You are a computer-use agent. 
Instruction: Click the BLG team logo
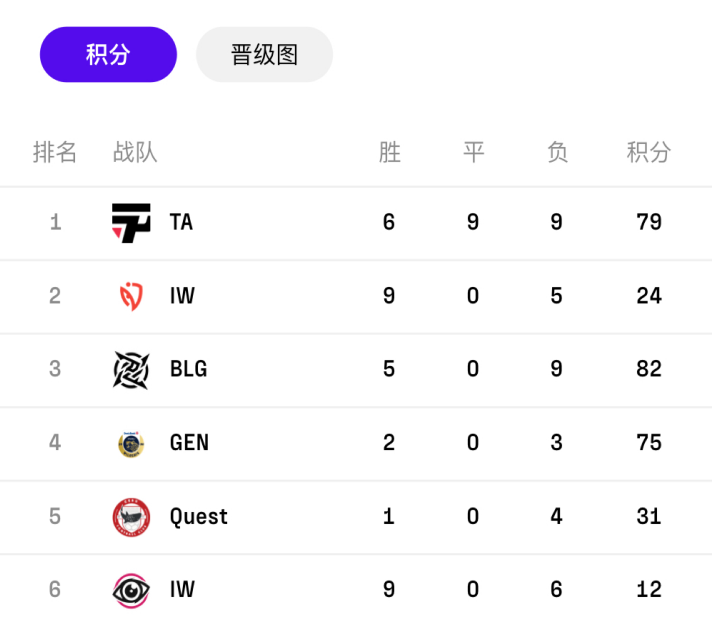[131, 370]
